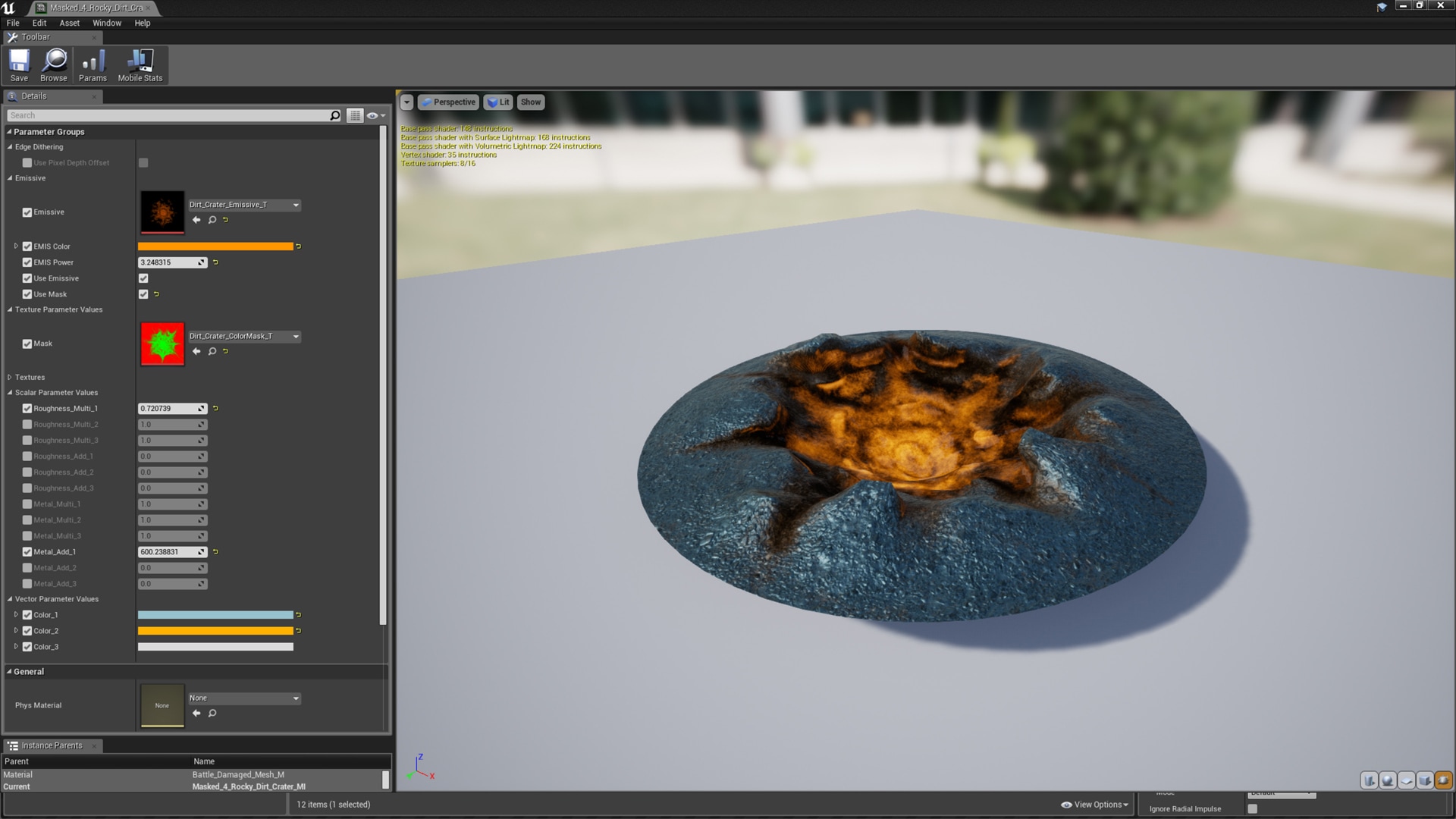
Task: Reset Emissive texture to default arrow
Action: (225, 220)
